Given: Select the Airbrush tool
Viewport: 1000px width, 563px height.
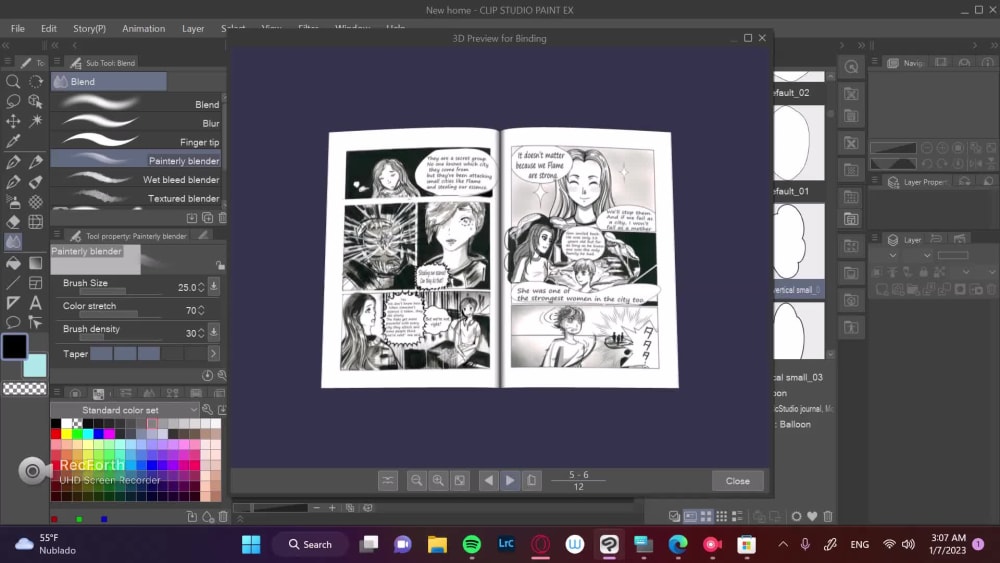Looking at the screenshot, I should tap(13, 202).
